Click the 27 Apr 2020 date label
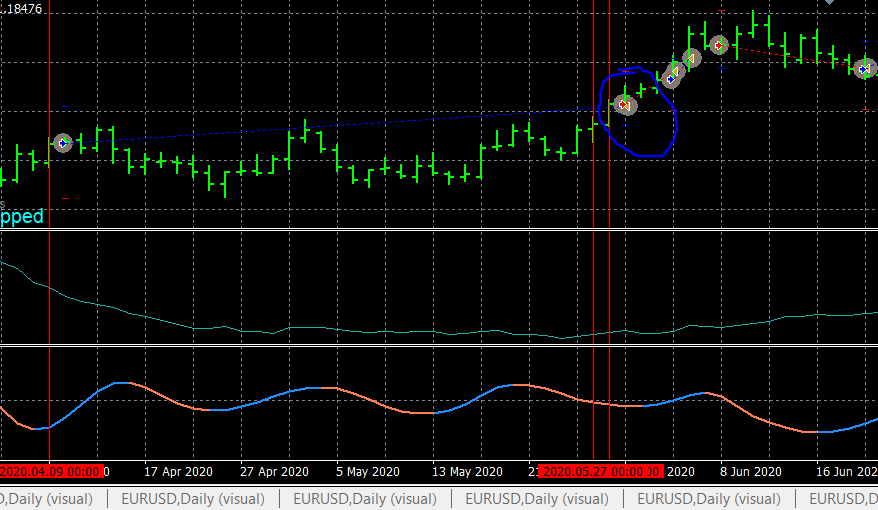878x510 pixels. [274, 472]
